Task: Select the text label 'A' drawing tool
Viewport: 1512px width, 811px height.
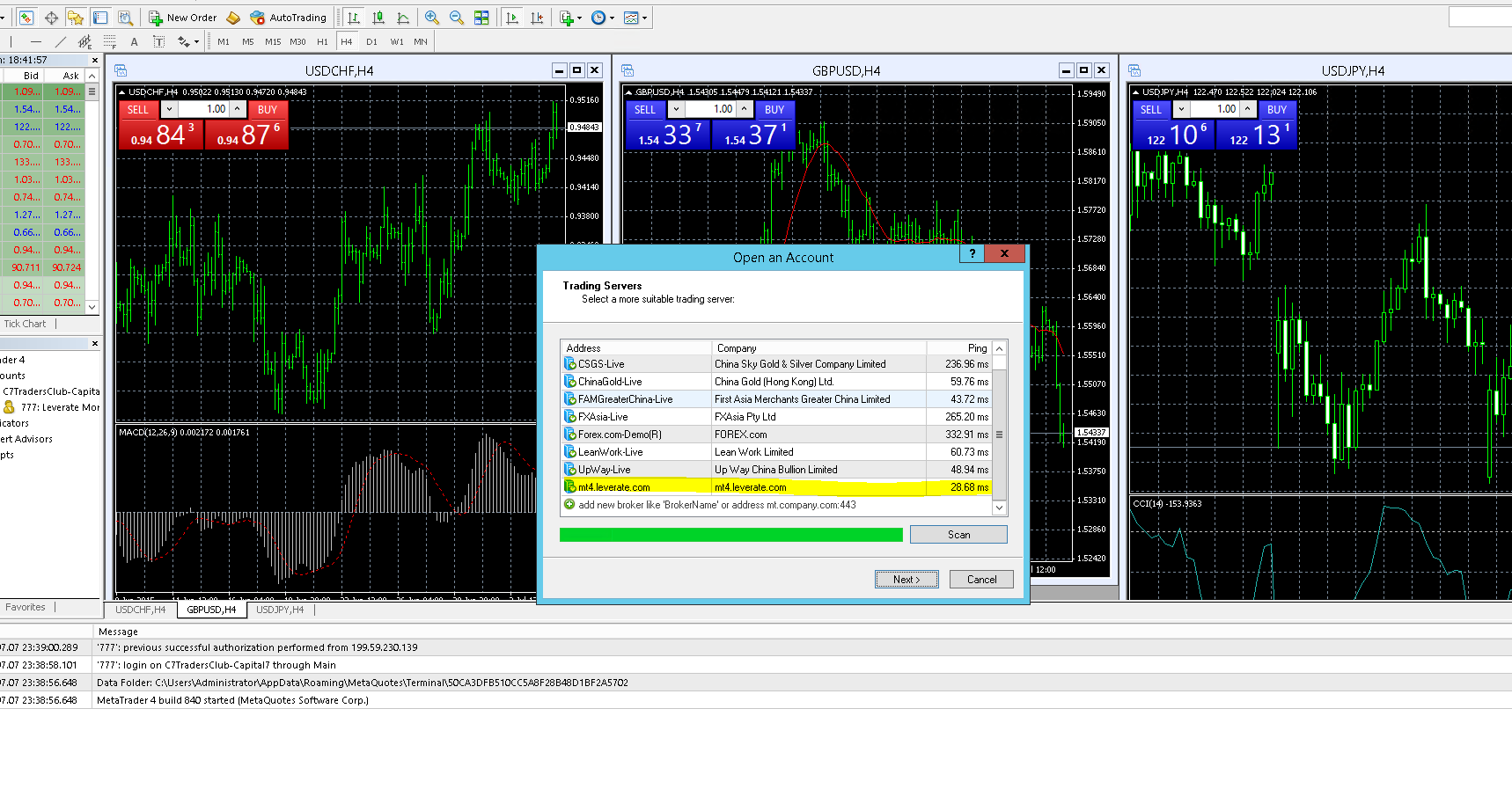Action: pyautogui.click(x=134, y=41)
